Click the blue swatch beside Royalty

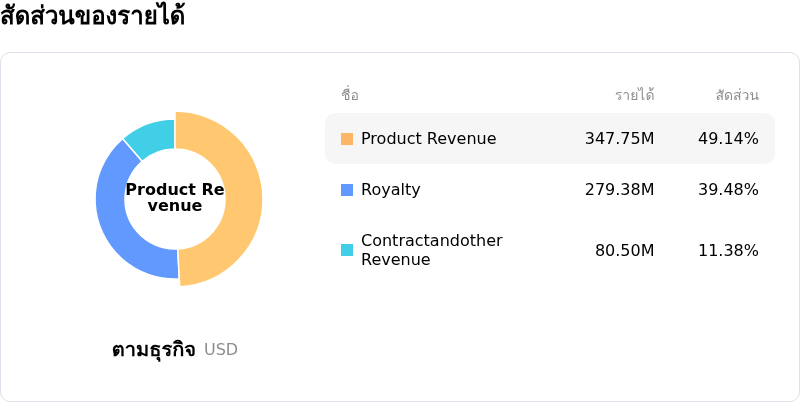coord(347,190)
